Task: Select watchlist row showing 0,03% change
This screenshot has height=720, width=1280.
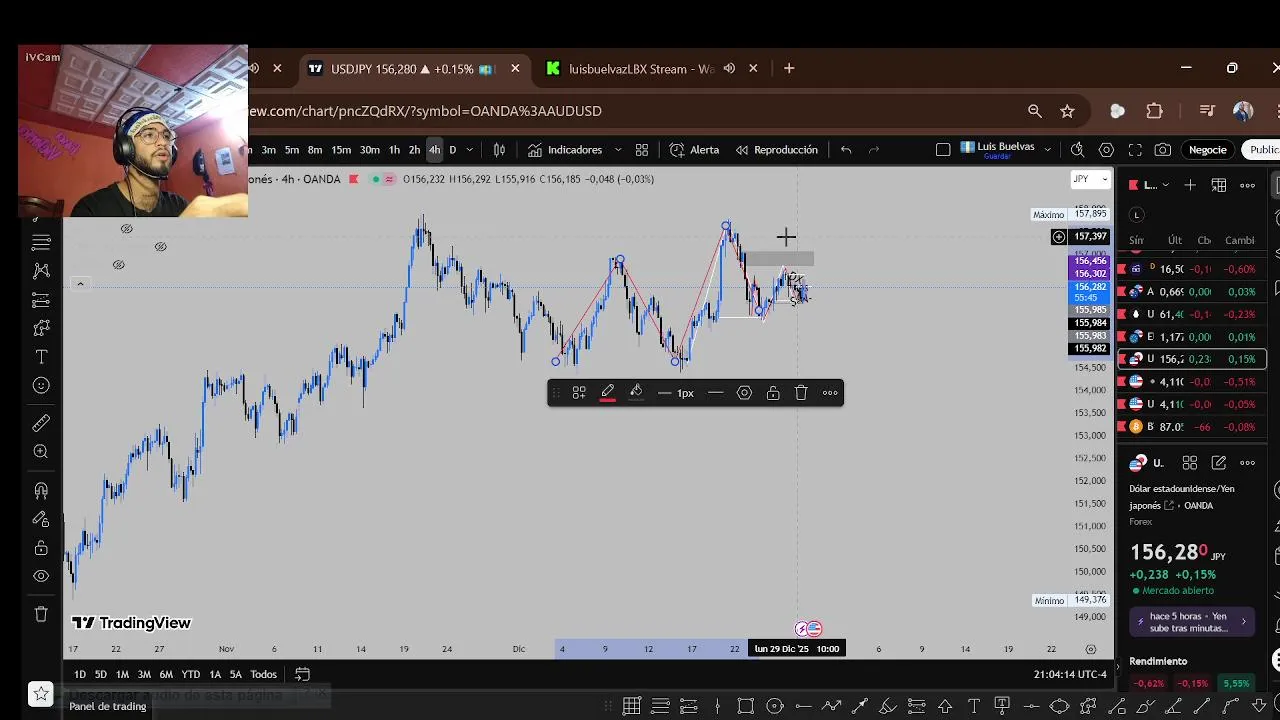Action: [x=1192, y=292]
